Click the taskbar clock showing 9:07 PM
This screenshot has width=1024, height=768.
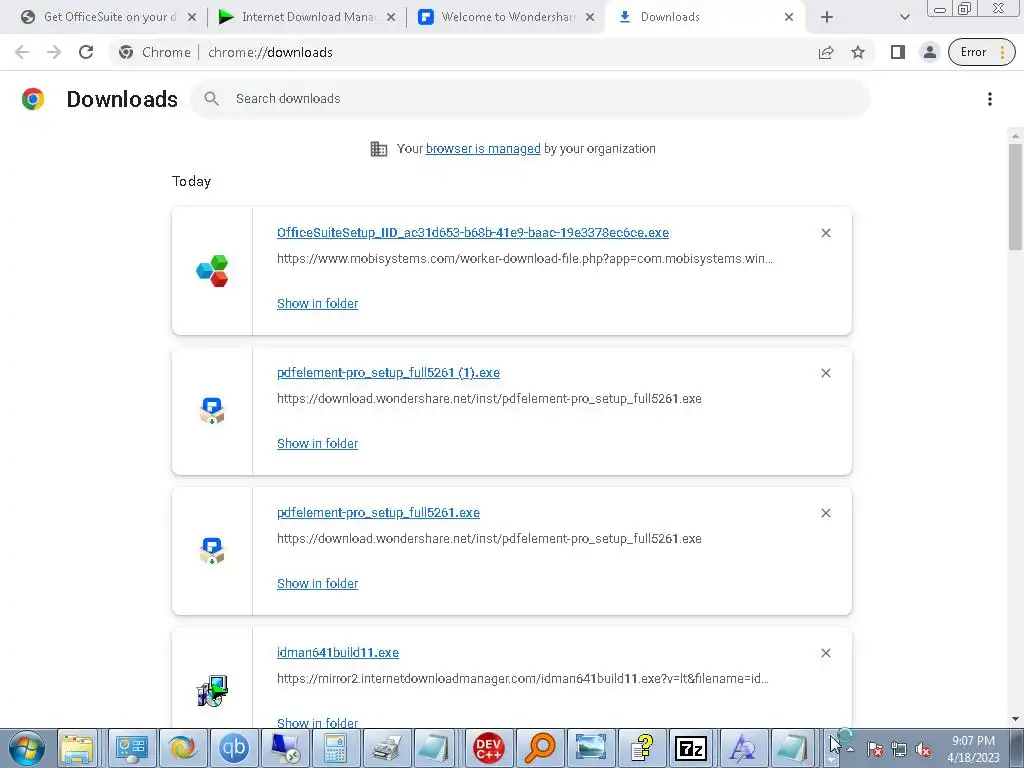973,749
